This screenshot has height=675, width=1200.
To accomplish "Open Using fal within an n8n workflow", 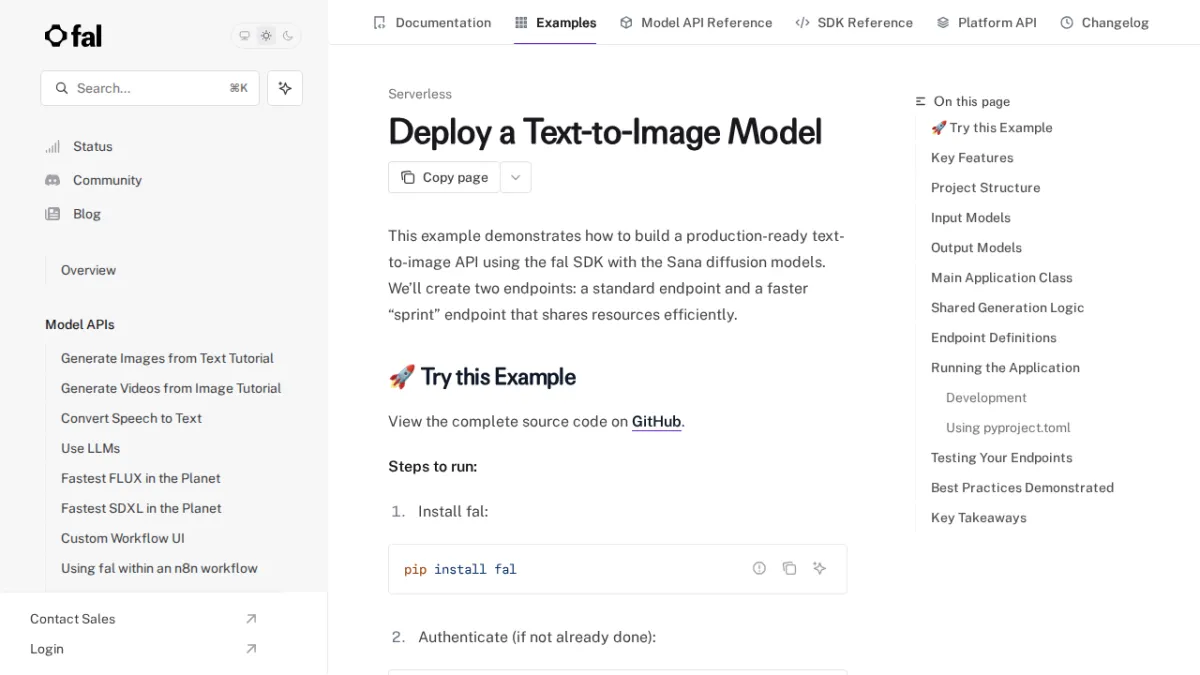I will [x=159, y=568].
